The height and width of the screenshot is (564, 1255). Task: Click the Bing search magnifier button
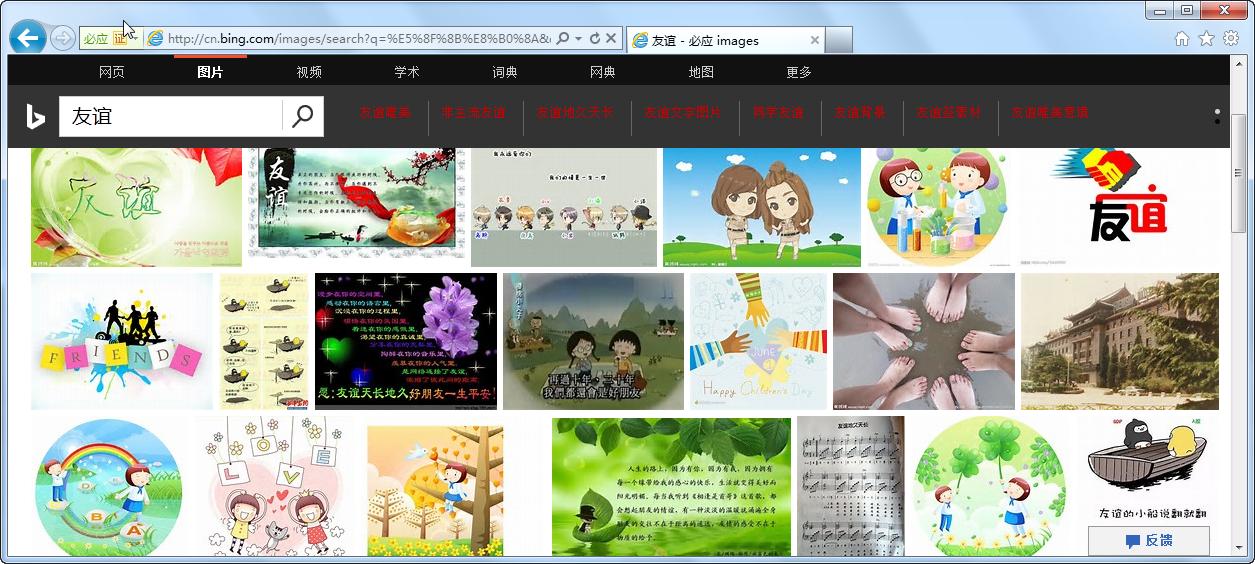pos(303,117)
